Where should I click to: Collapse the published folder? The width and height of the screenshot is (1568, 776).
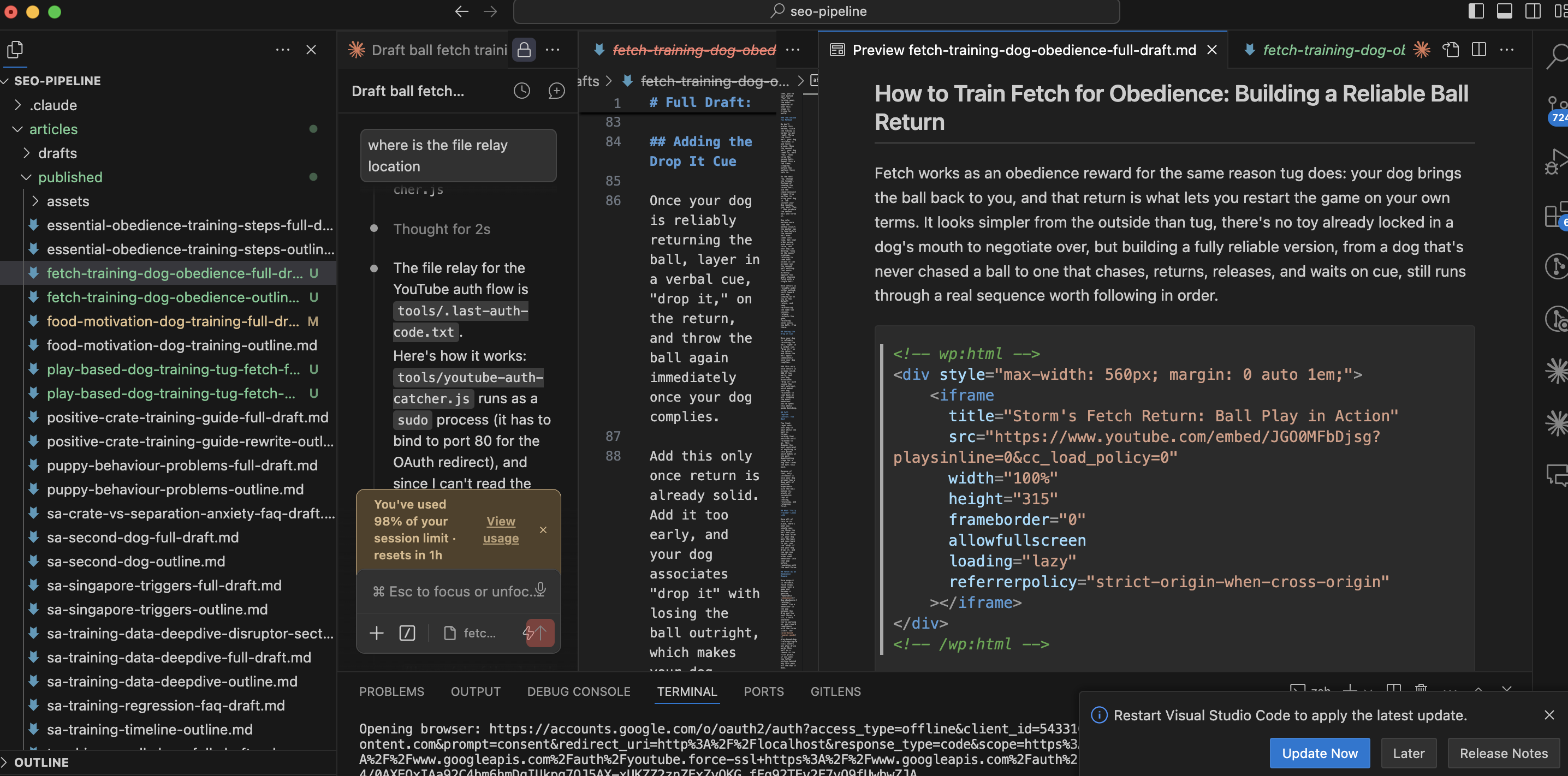26,177
